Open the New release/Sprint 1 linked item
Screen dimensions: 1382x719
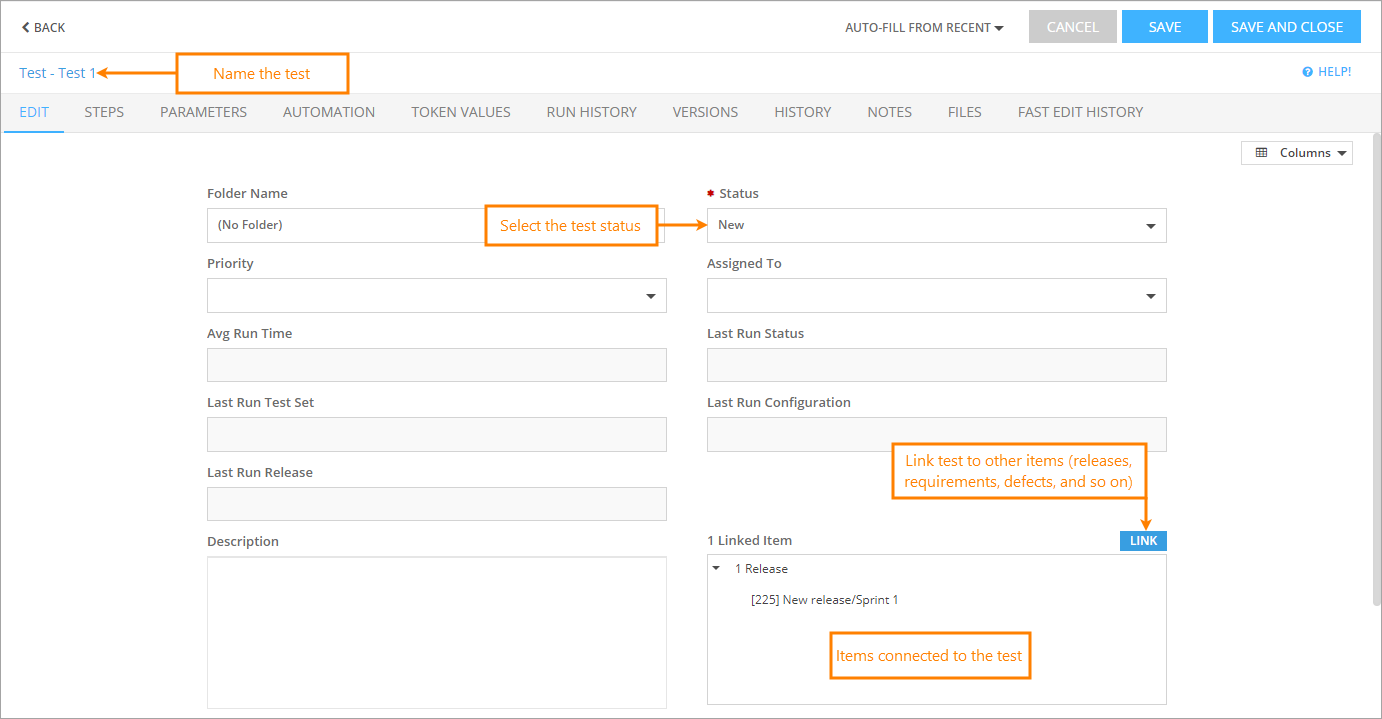tap(824, 598)
